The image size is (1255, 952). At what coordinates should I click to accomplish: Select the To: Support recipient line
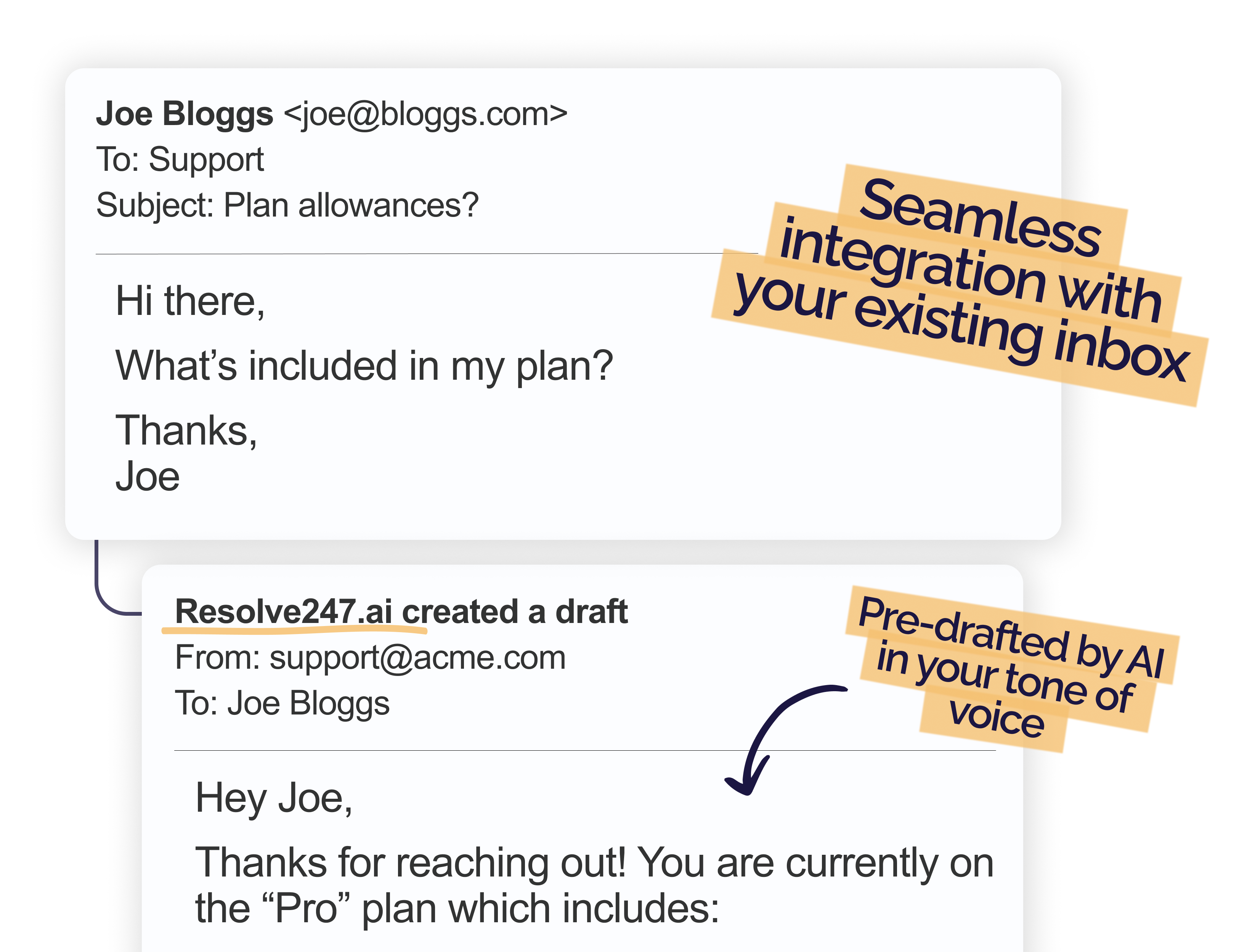click(180, 159)
